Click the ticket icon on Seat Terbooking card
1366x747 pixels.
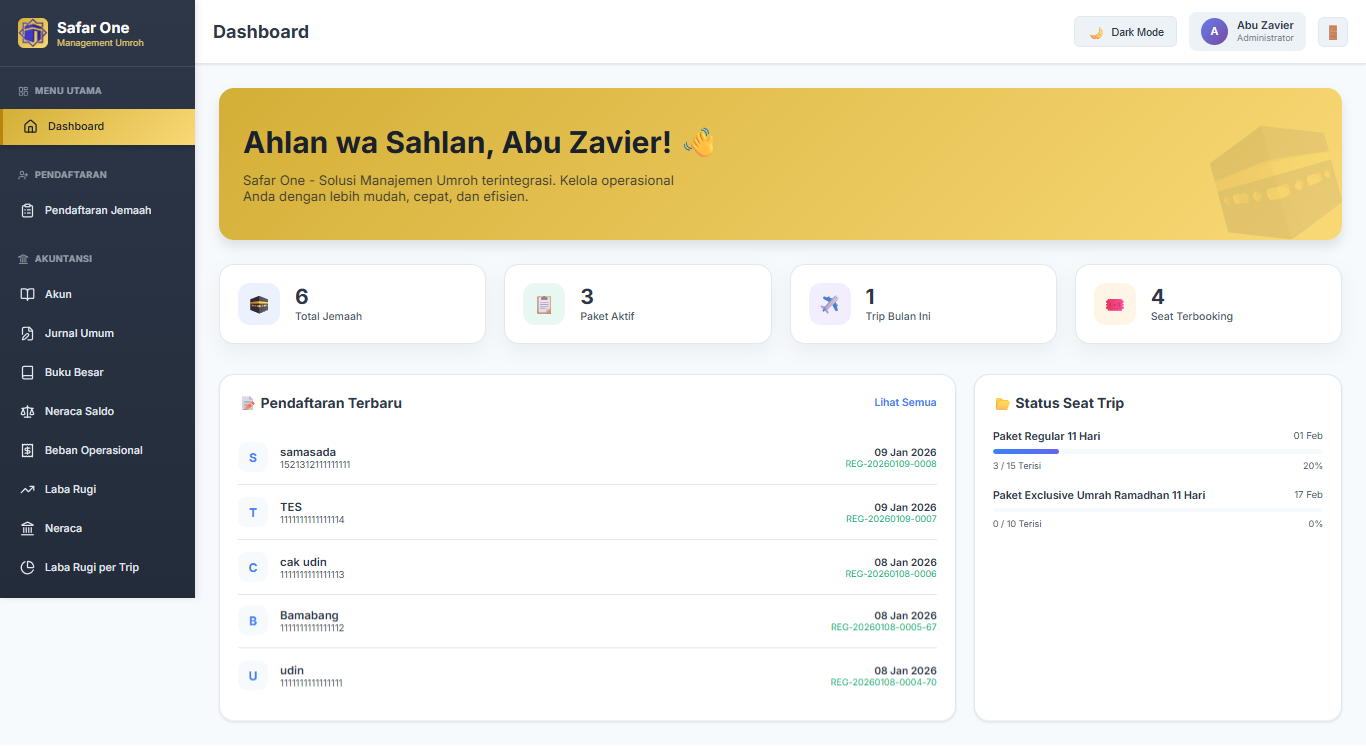click(1115, 304)
